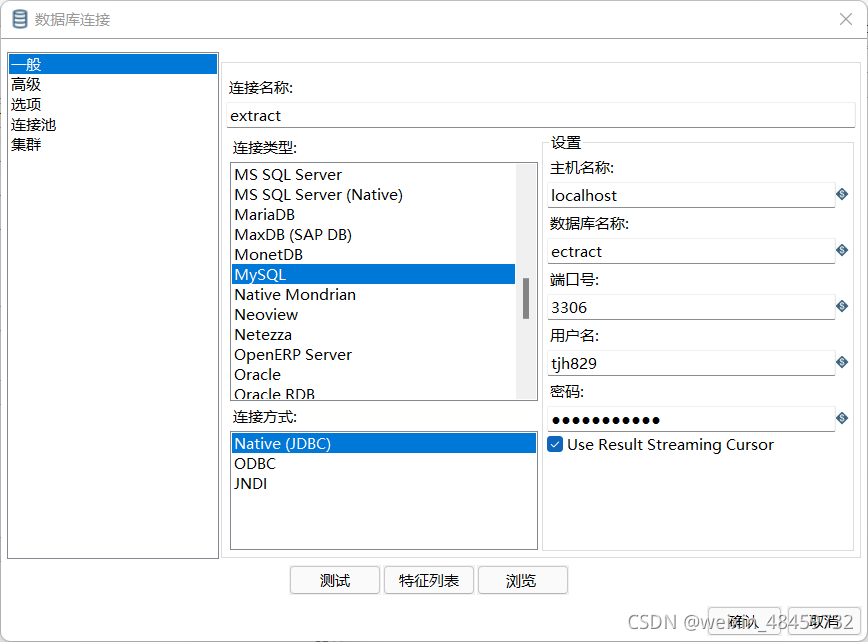Select Neoview connection type
The image size is (868, 642).
[374, 314]
